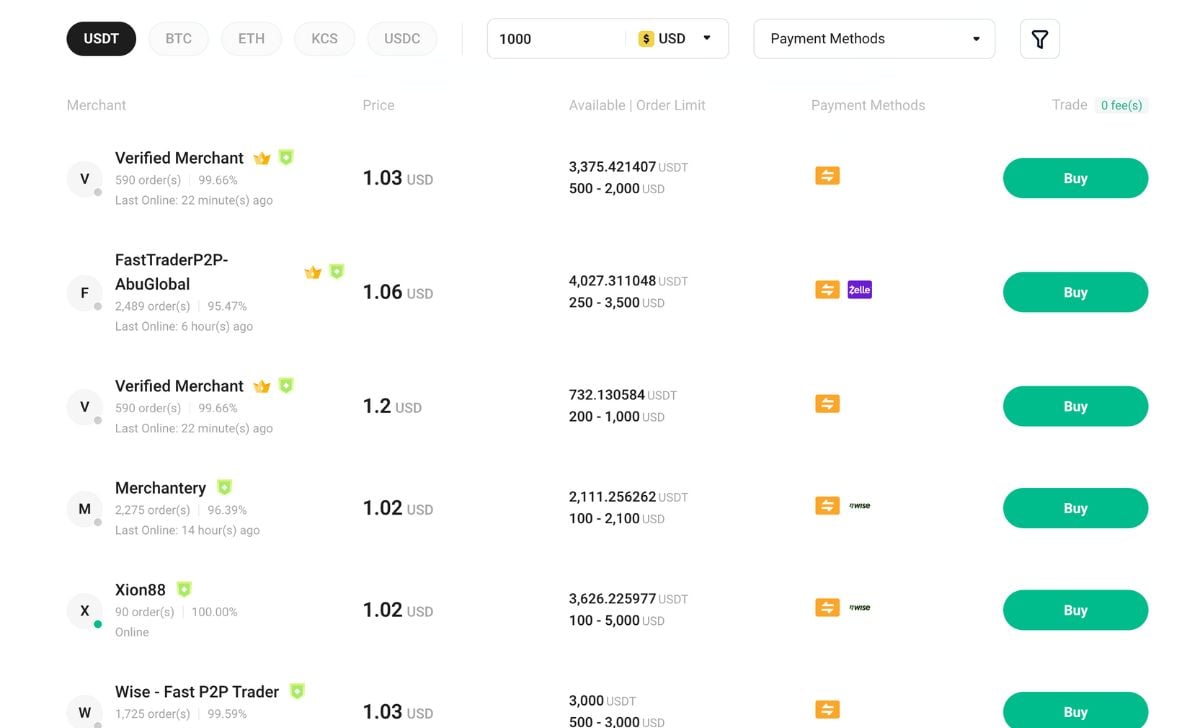This screenshot has height=728, width=1200.
Task: Choose the USDC coin tab
Action: [x=402, y=39]
